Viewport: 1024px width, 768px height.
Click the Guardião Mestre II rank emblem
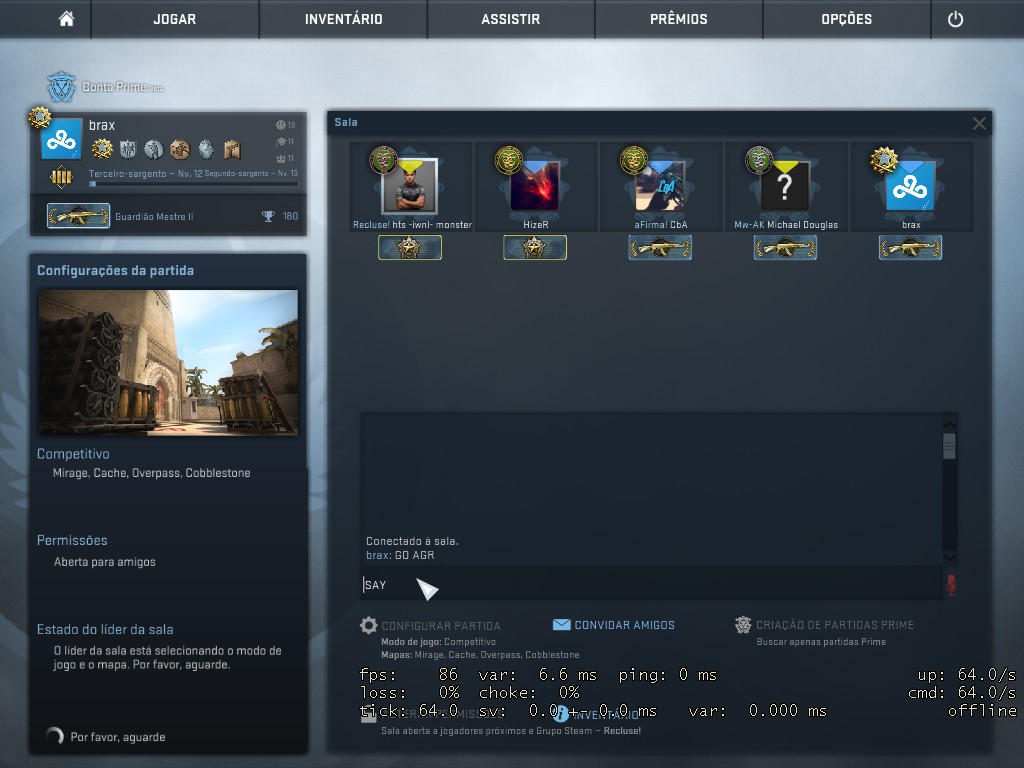(78, 216)
